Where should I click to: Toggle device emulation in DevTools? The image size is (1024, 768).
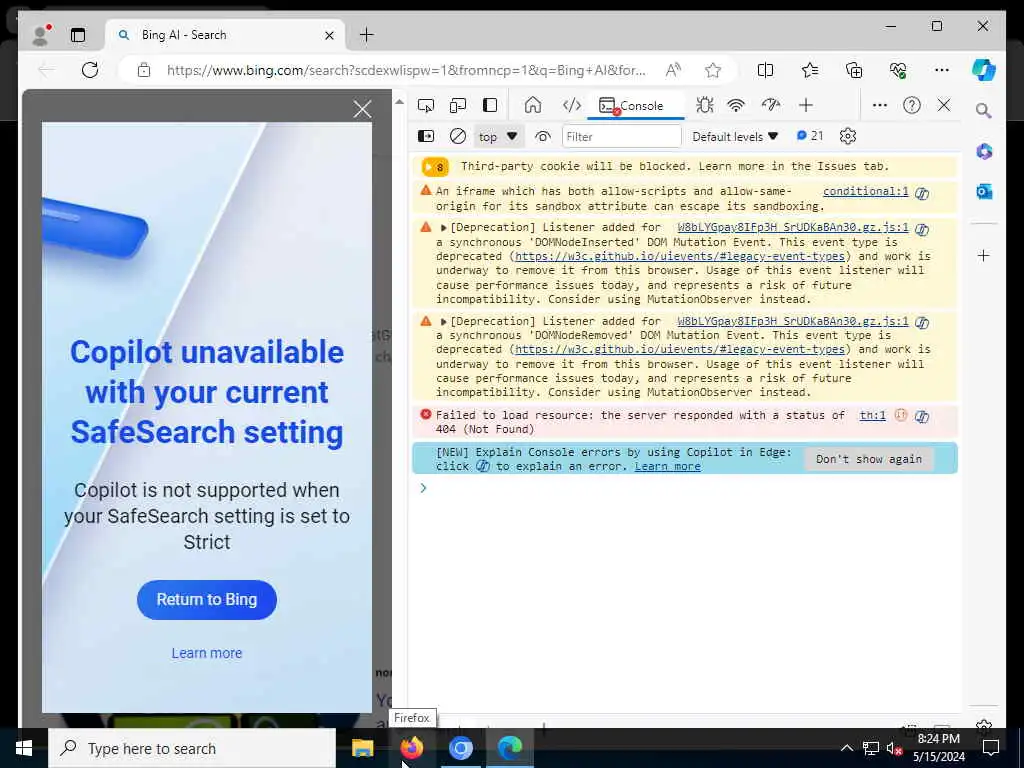tap(458, 105)
